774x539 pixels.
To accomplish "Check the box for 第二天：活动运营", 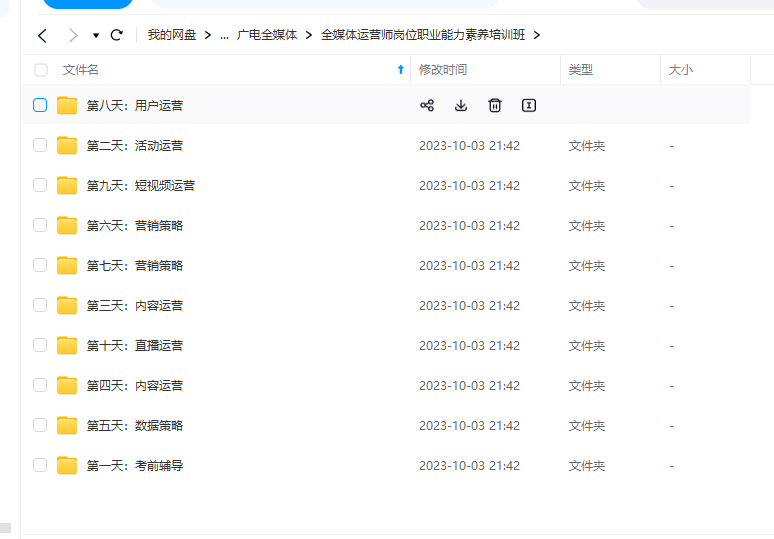I will 40,145.
